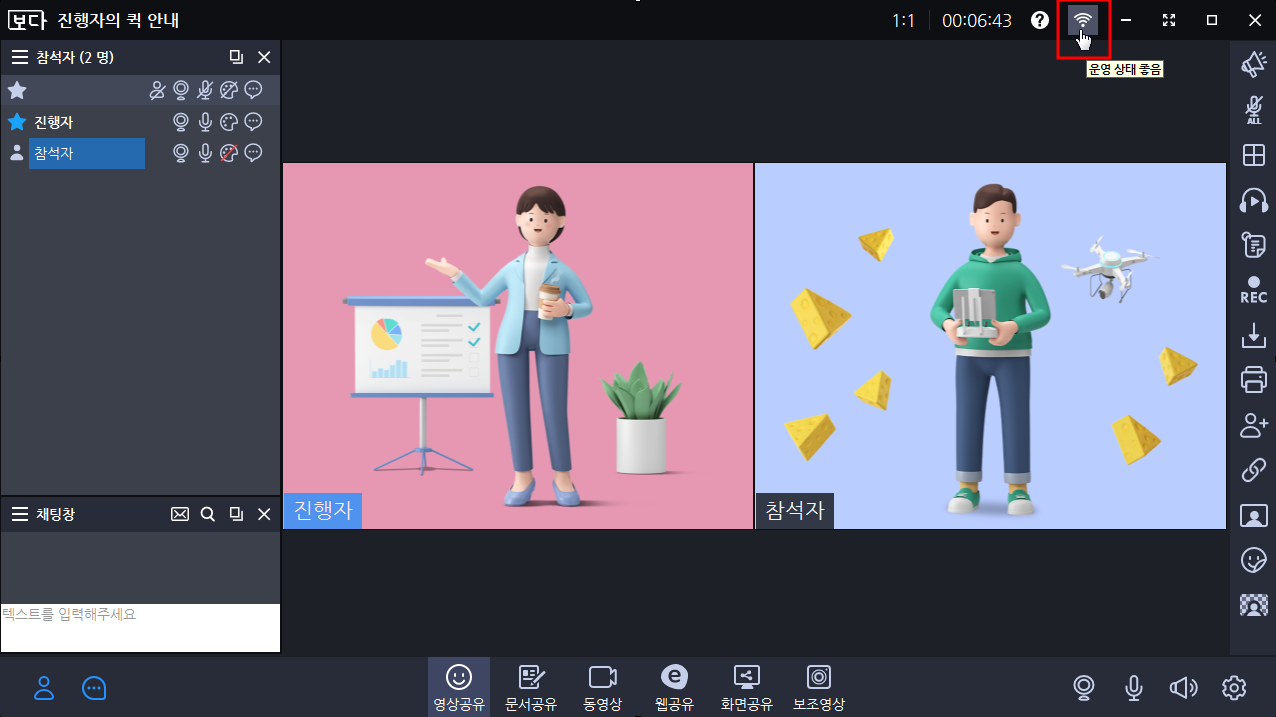Click the blue host star beside 진행자
The image size is (1276, 717).
tap(17, 122)
